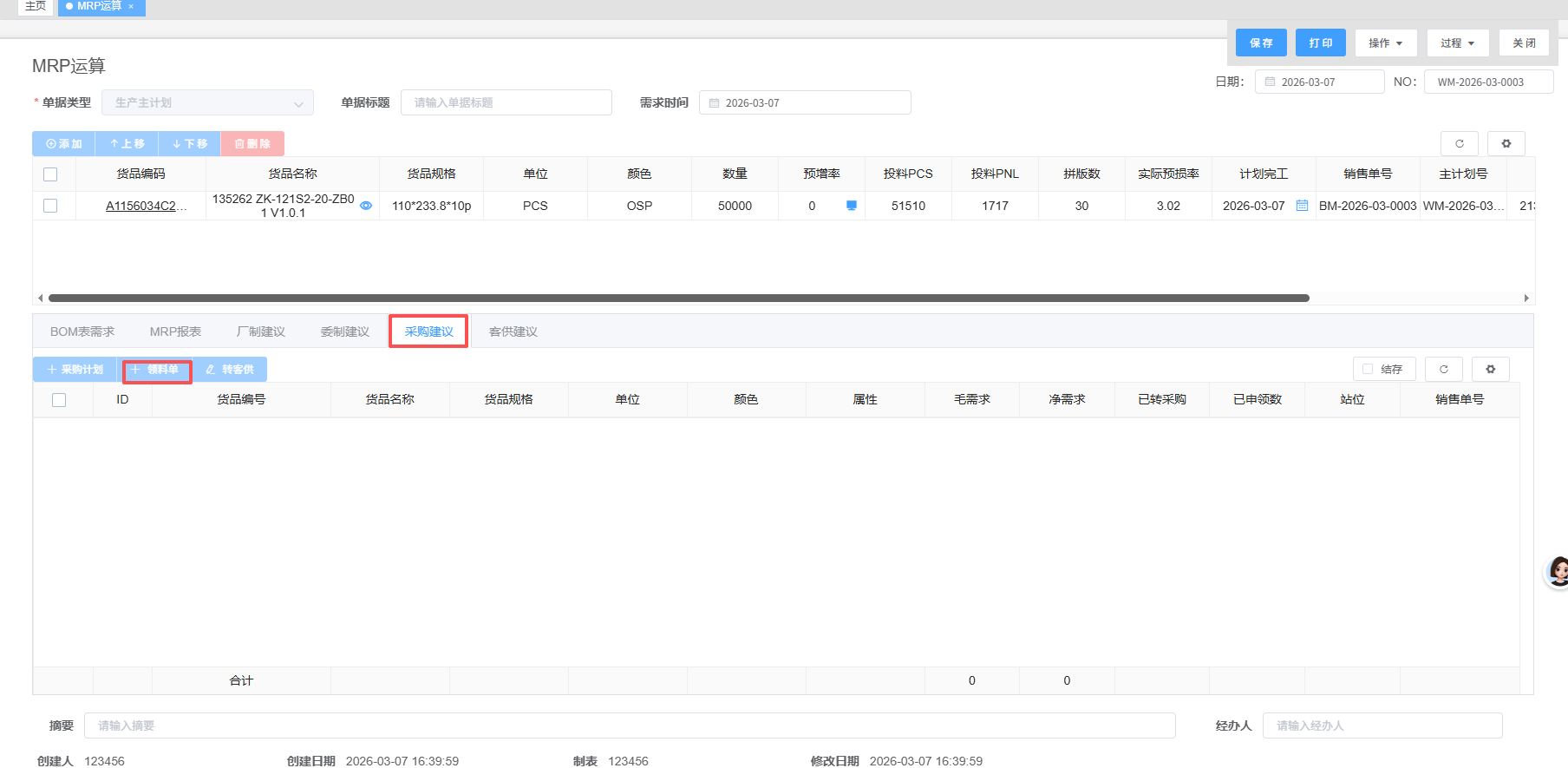Expand the 过程 dropdown menu

click(1457, 43)
